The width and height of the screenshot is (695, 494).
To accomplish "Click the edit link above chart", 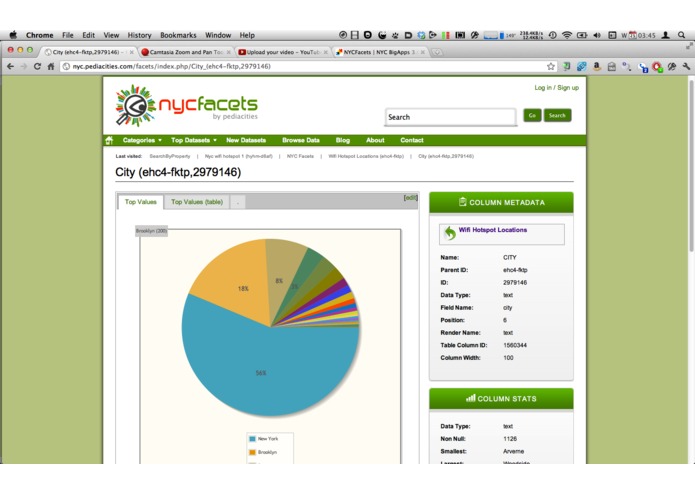I will coord(410,198).
